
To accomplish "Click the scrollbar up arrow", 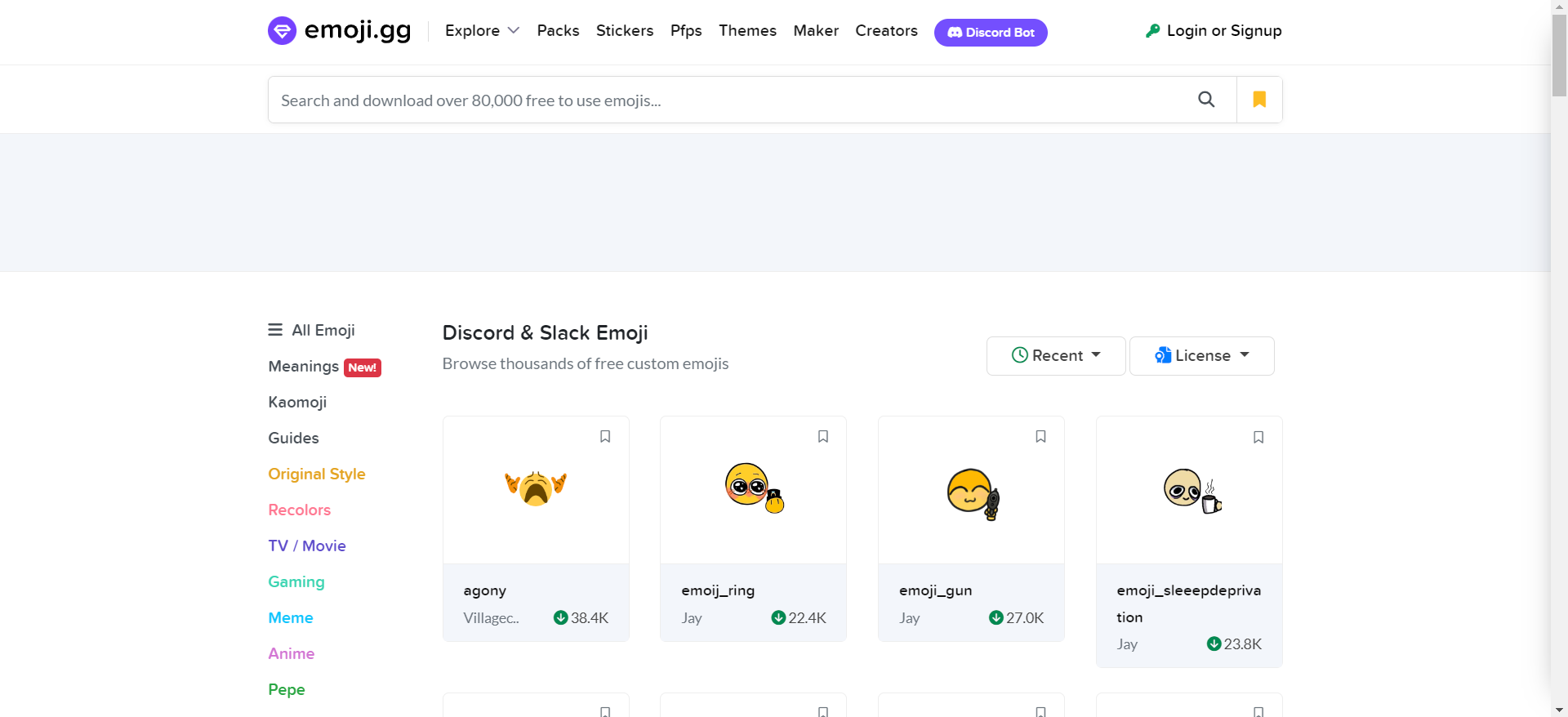I will 1559,7.
